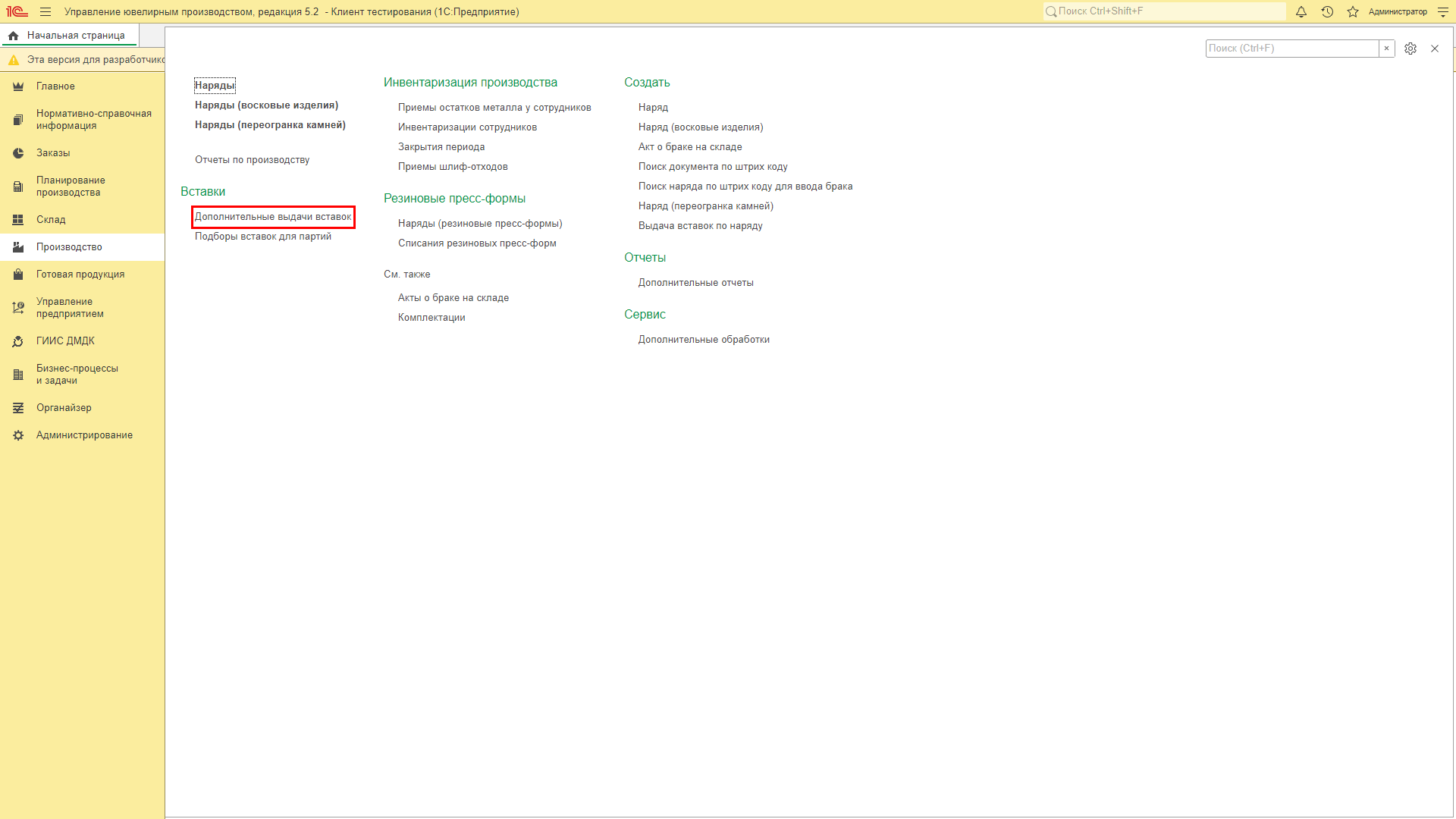
Task: Open Наряды (резиновые пресс-формы)
Action: tap(480, 224)
